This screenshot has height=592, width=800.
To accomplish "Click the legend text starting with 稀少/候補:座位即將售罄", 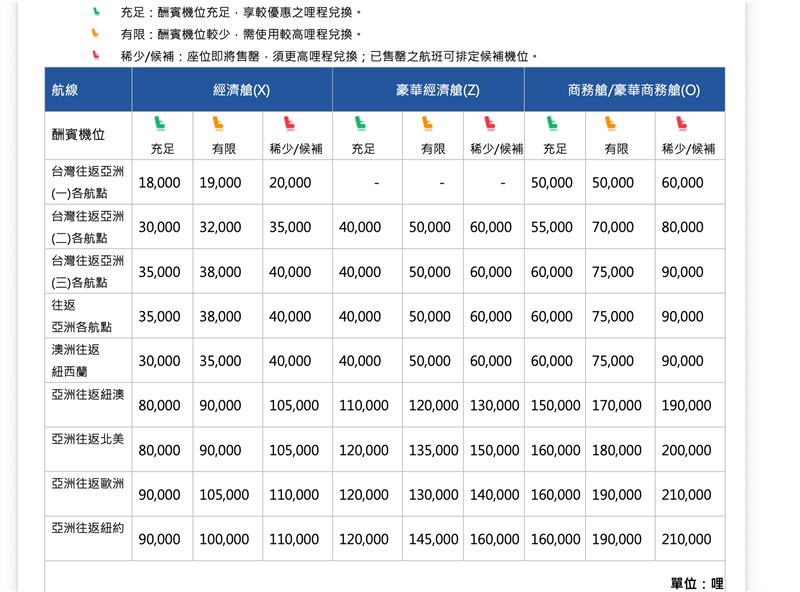I will (329, 56).
